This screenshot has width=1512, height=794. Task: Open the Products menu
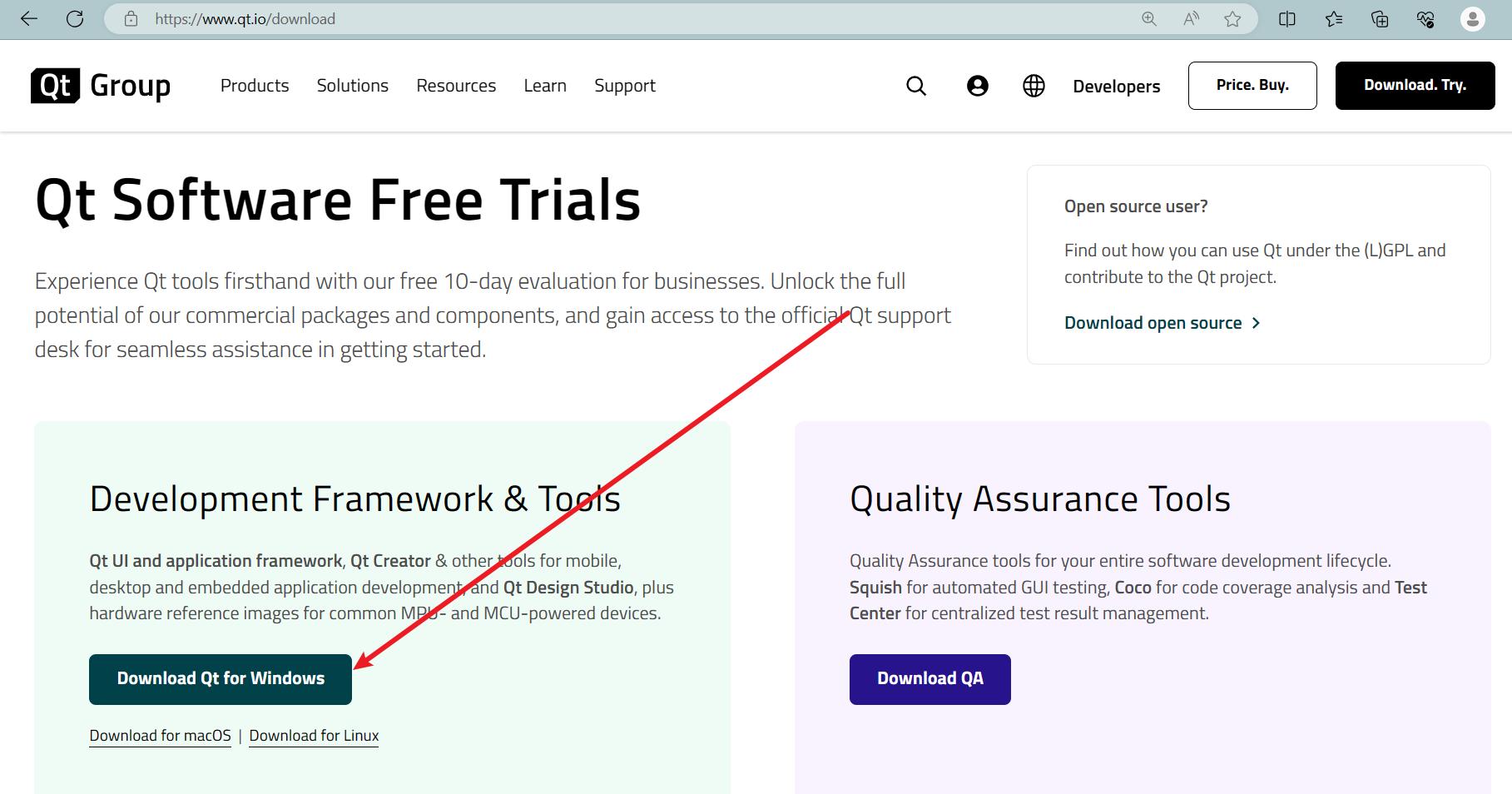pyautogui.click(x=255, y=86)
